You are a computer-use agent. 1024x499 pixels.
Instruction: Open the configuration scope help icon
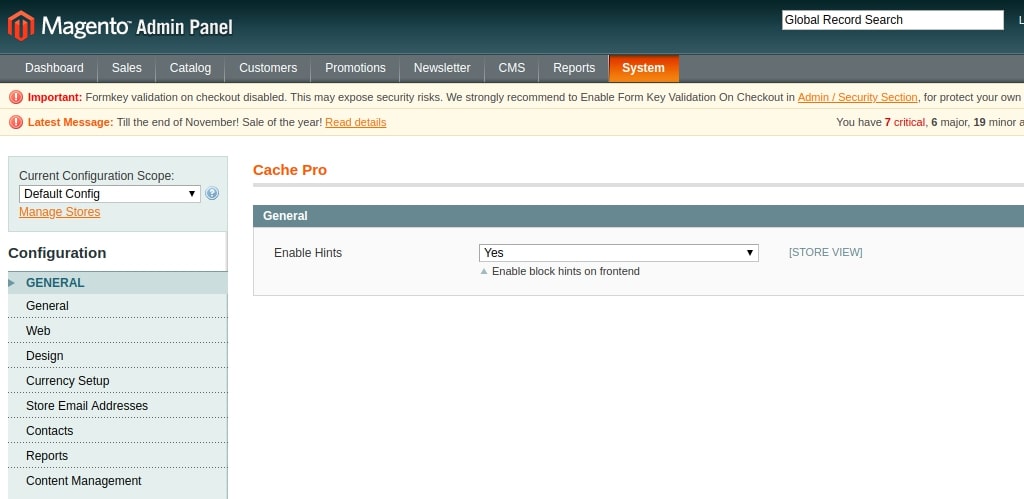(x=212, y=193)
